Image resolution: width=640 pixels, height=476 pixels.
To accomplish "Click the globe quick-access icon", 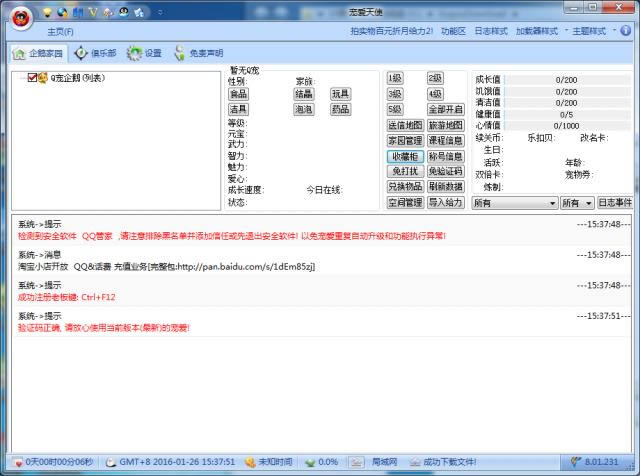I will point(62,13).
